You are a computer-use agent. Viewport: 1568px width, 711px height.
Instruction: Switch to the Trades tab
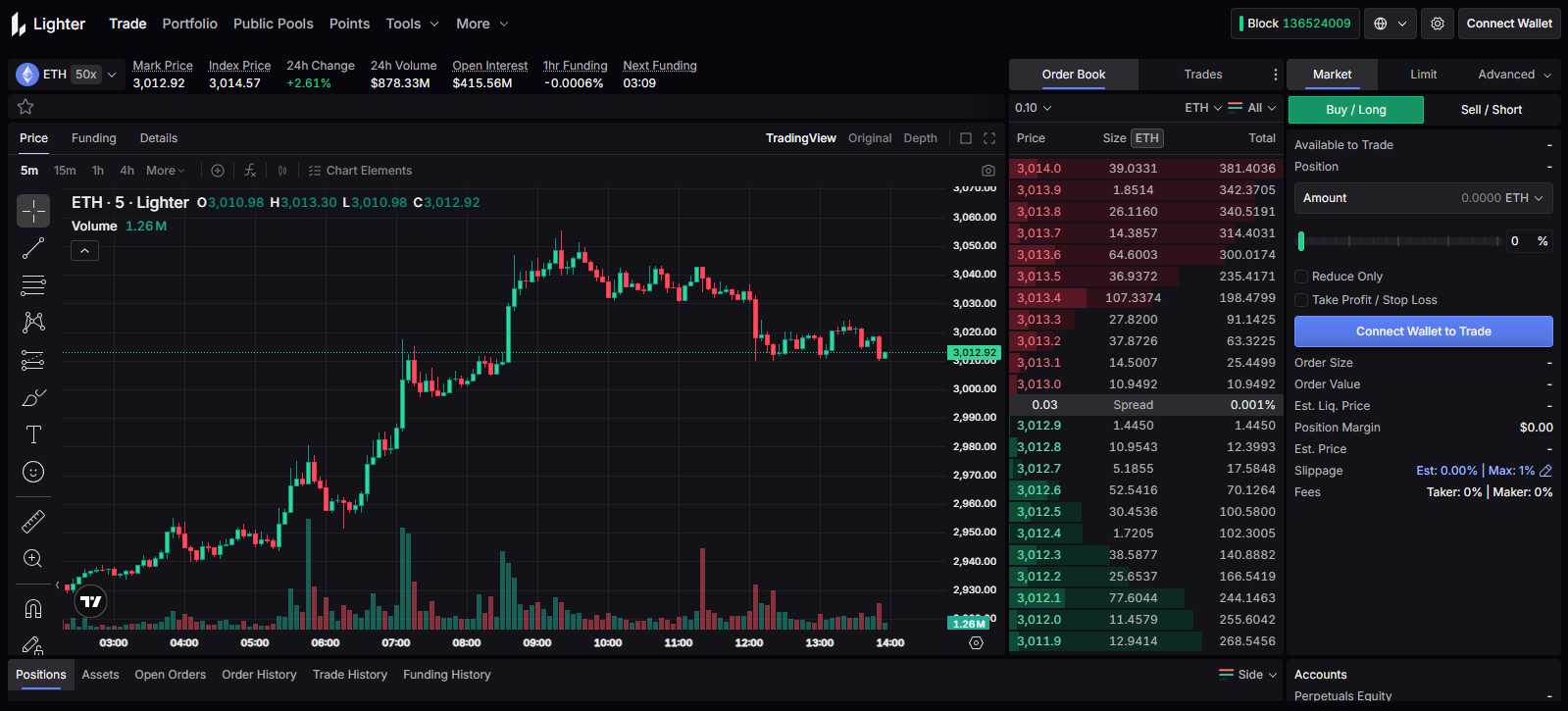click(x=1202, y=75)
